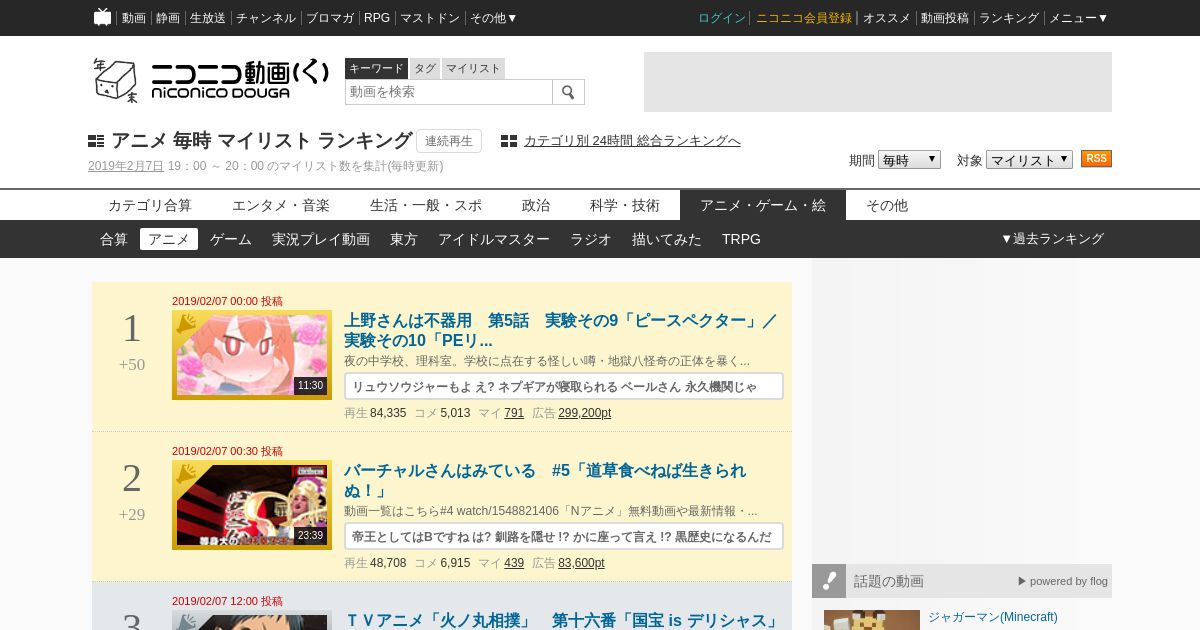Click the RSS feed badge
This screenshot has height=630, width=1200.
[1096, 159]
